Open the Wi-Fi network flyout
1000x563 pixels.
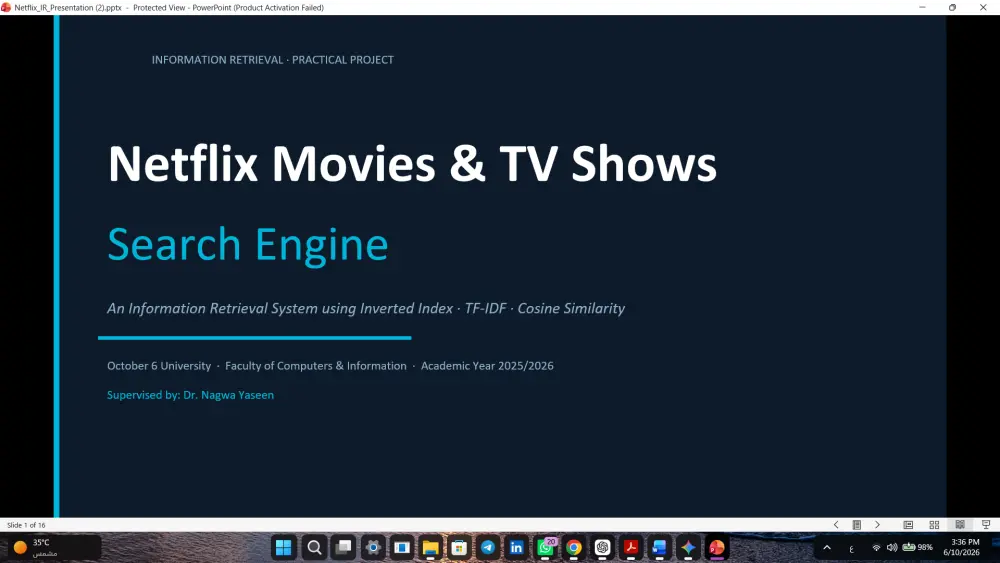[x=876, y=547]
